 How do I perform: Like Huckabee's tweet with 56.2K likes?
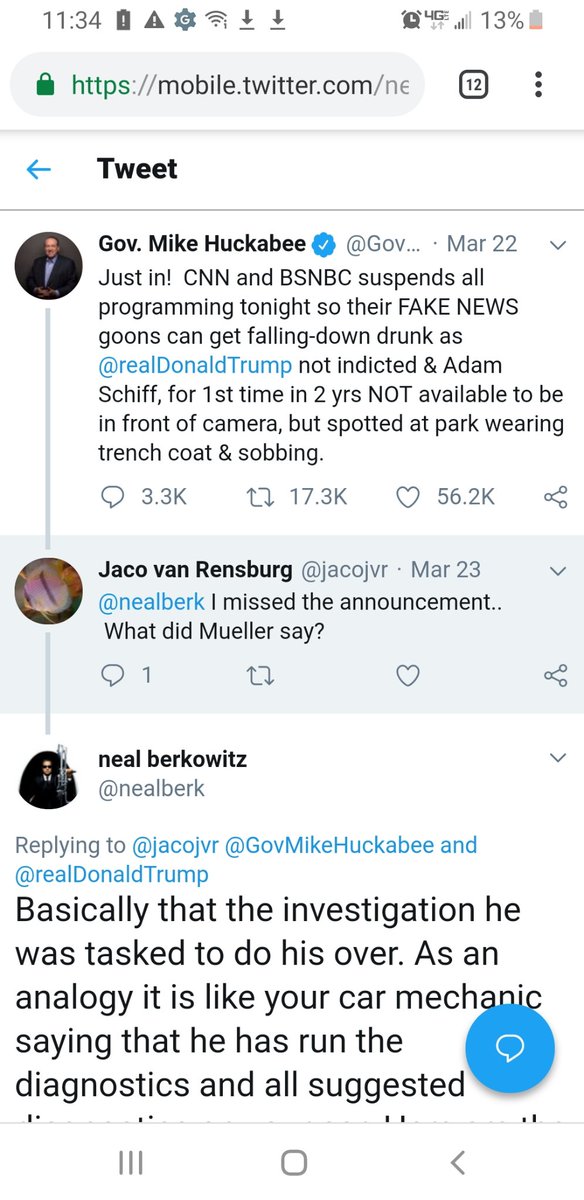408,496
